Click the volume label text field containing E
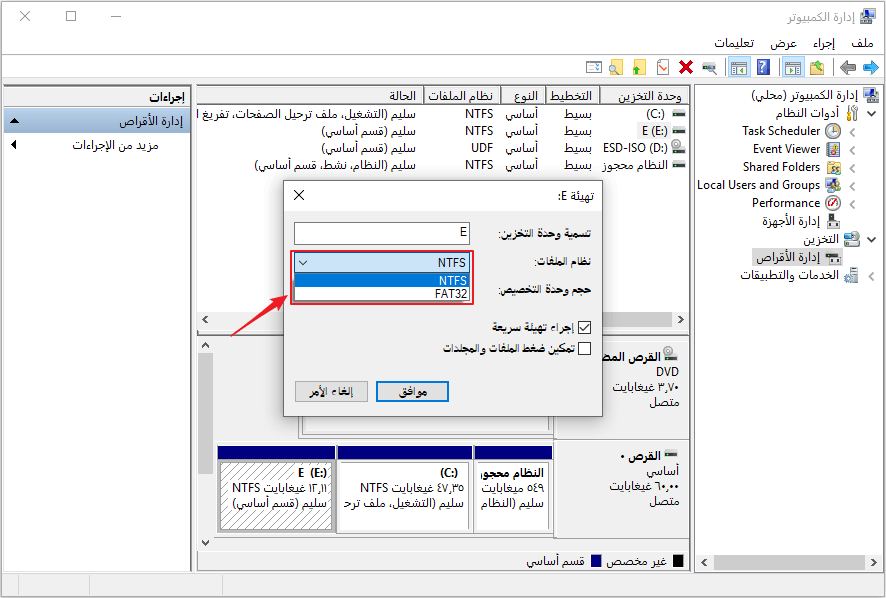This screenshot has height=598, width=886. coord(382,233)
